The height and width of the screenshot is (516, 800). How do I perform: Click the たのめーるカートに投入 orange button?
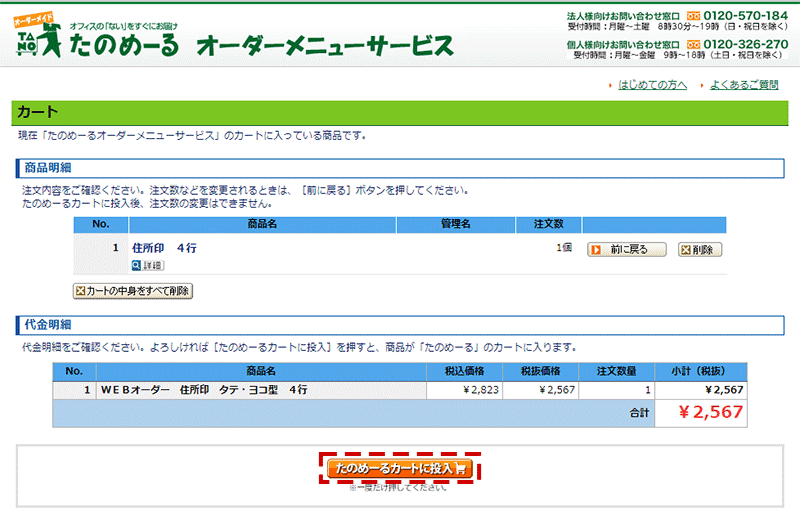coord(400,468)
